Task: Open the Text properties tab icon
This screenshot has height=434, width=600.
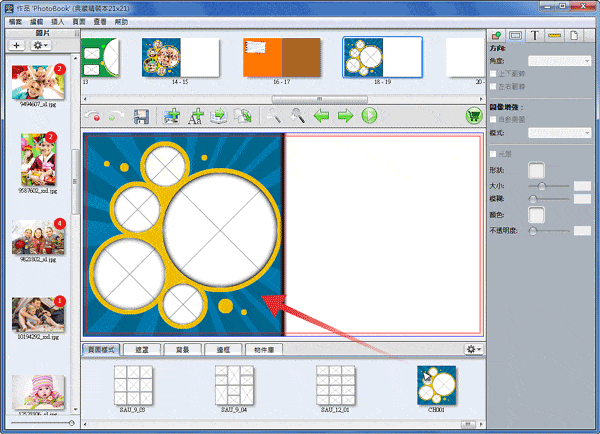Action: (x=535, y=36)
